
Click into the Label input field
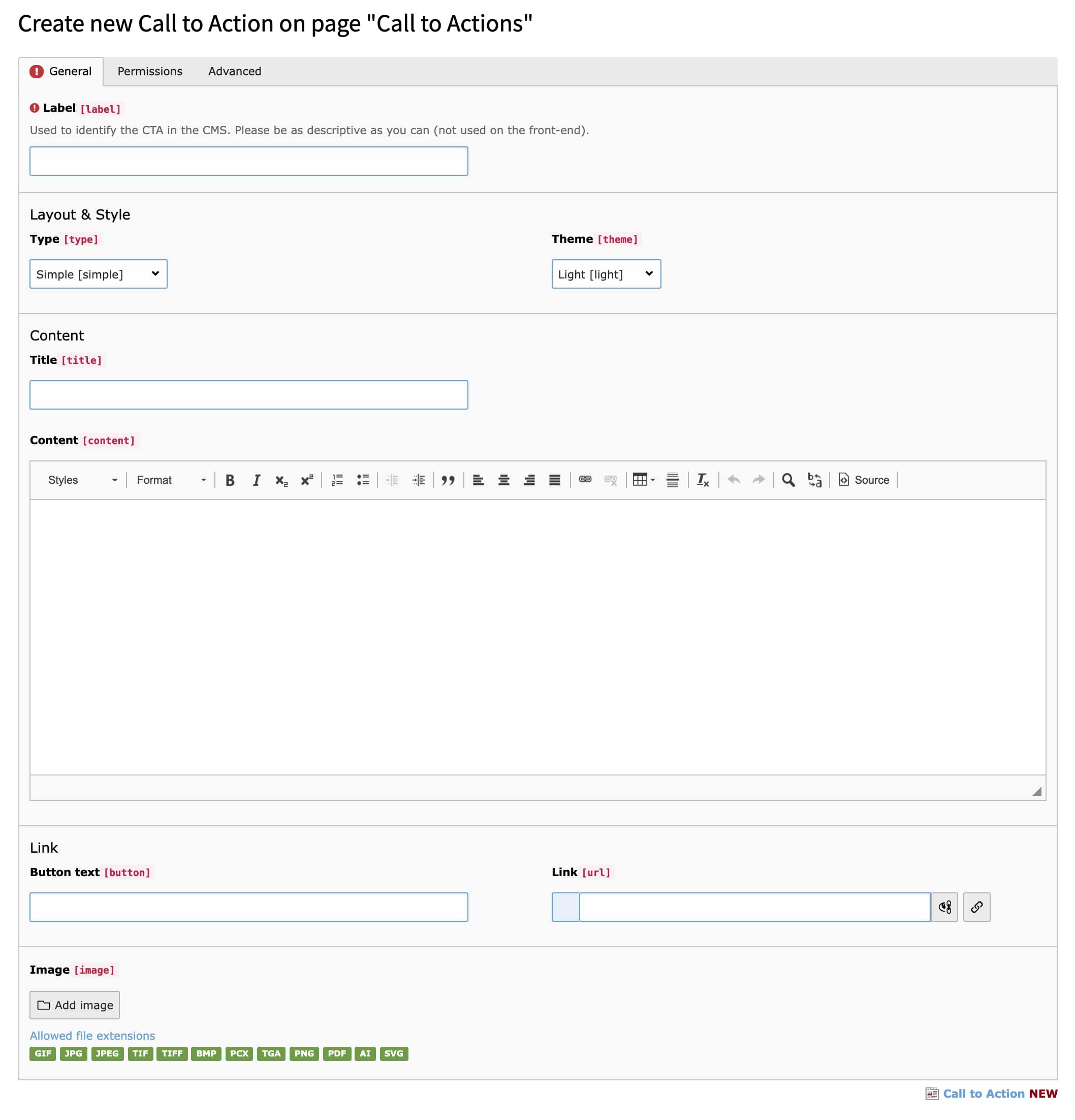click(x=248, y=161)
